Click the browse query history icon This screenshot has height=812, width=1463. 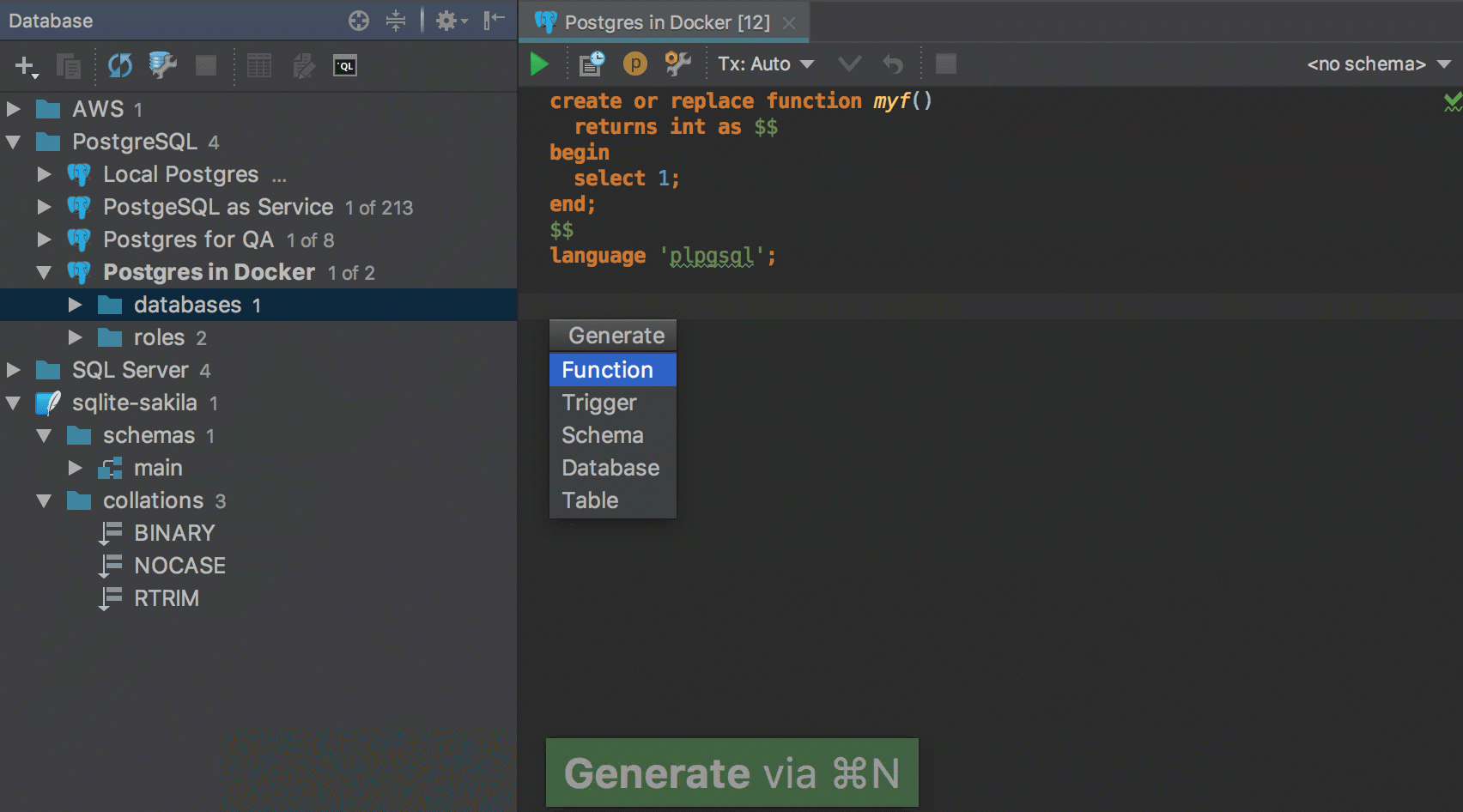click(592, 64)
